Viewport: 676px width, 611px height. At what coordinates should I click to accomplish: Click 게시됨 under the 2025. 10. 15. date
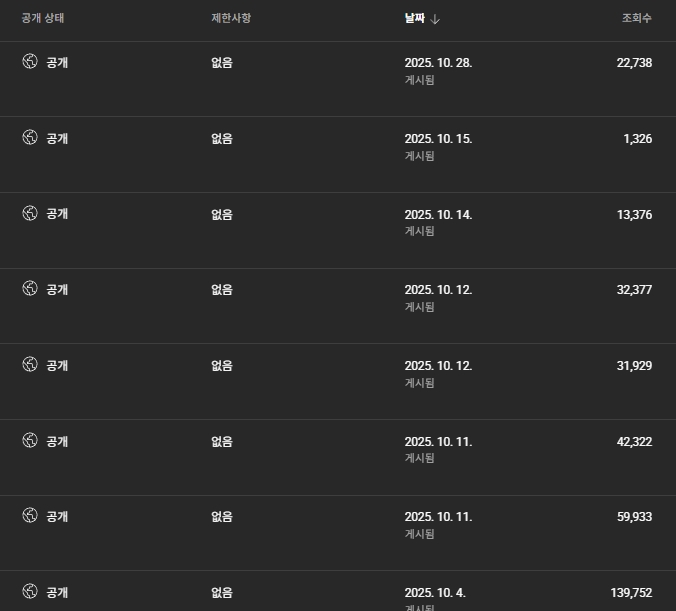click(419, 156)
